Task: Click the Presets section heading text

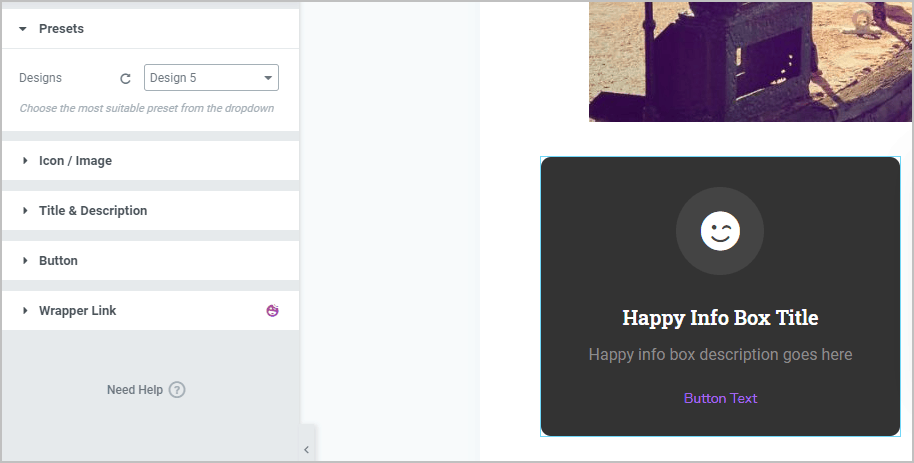Action: coord(61,29)
